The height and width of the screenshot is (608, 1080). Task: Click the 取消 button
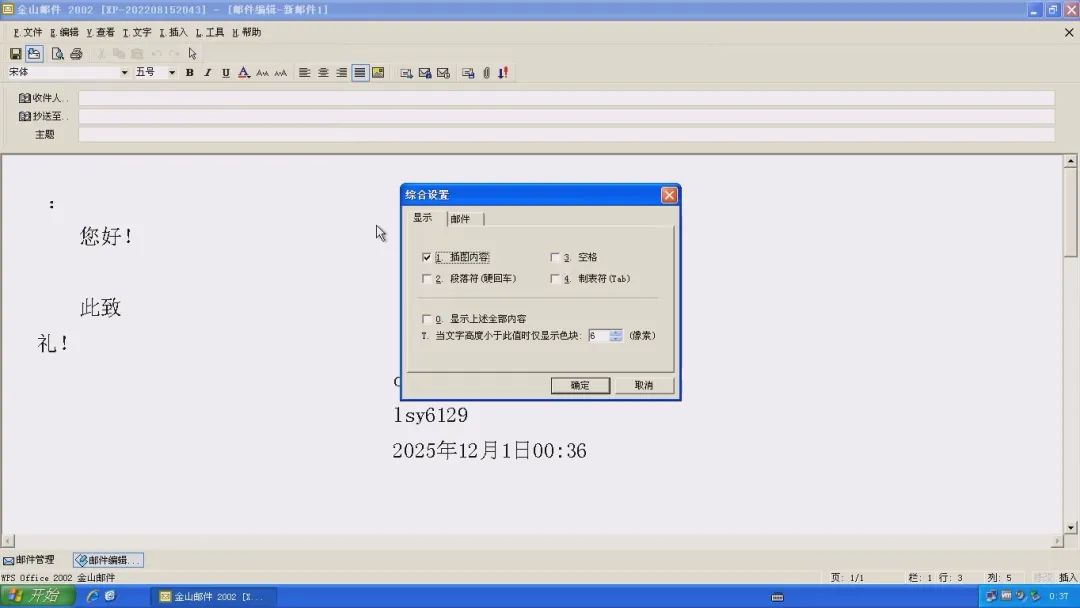(x=643, y=385)
